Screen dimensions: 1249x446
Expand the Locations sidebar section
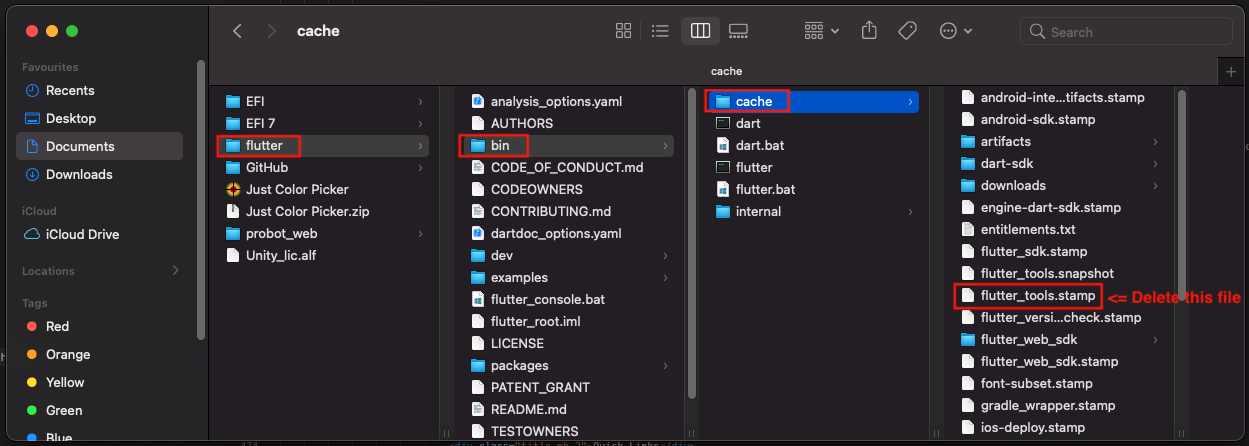coord(176,270)
